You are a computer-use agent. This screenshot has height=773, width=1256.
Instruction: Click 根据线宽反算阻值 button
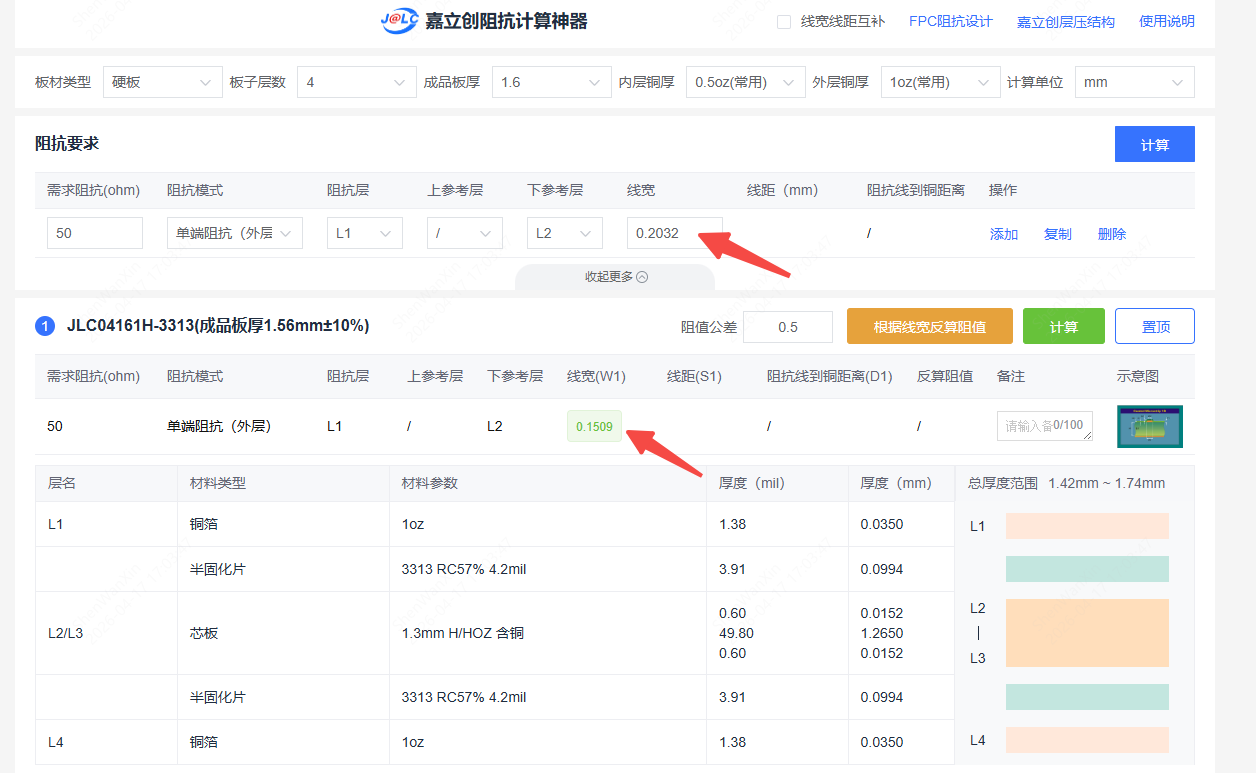pyautogui.click(x=930, y=327)
